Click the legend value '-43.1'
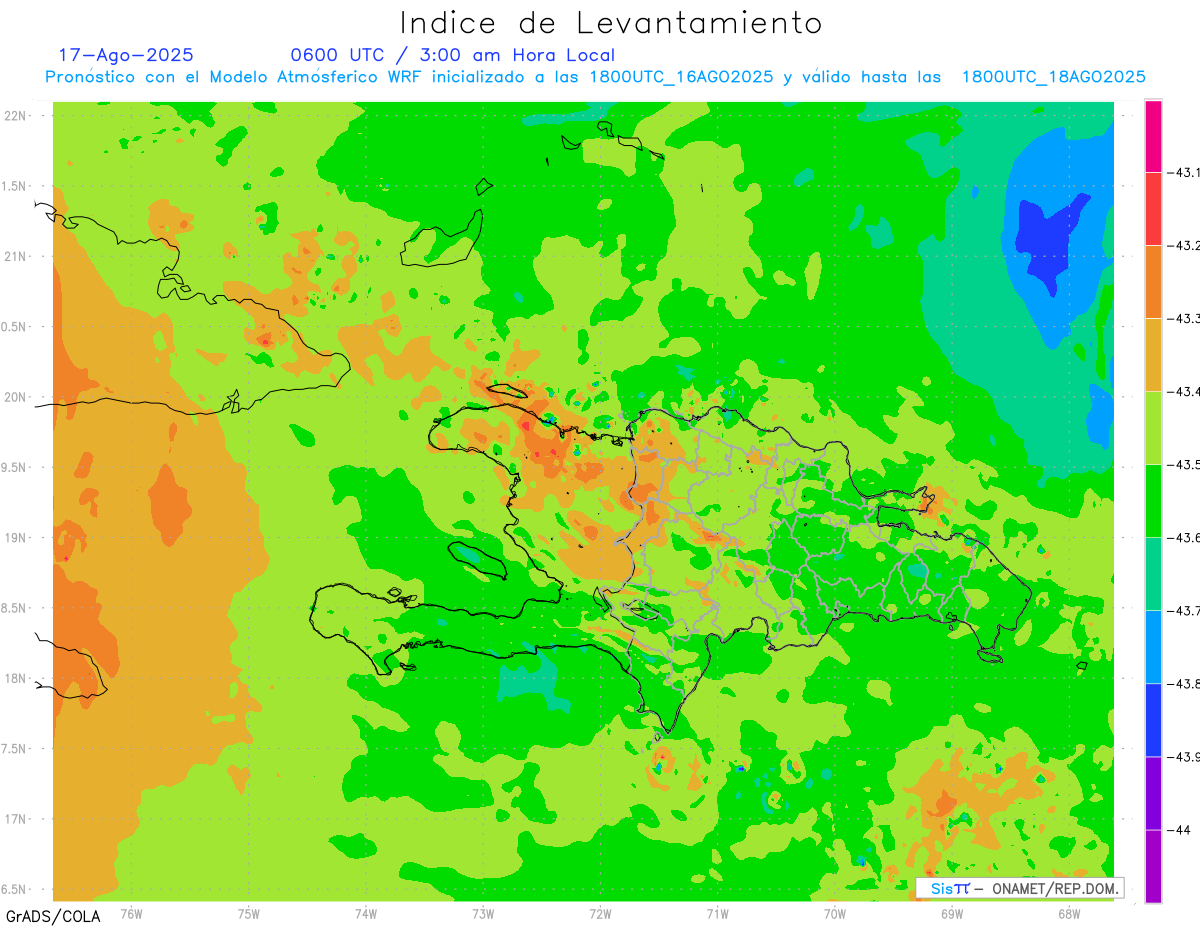Screen dimensions: 1200x927 point(1183,173)
